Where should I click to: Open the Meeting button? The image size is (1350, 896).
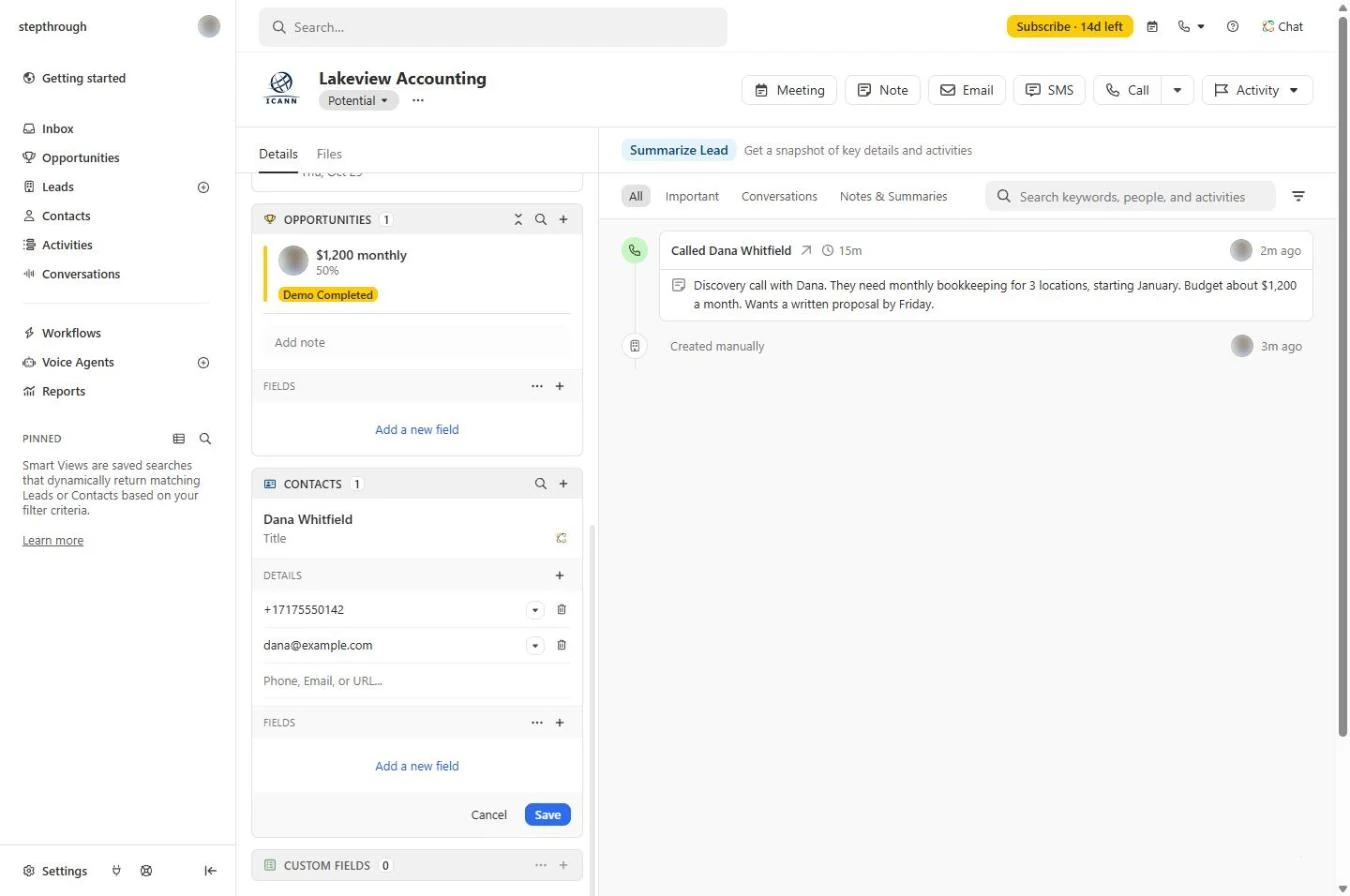tap(790, 90)
